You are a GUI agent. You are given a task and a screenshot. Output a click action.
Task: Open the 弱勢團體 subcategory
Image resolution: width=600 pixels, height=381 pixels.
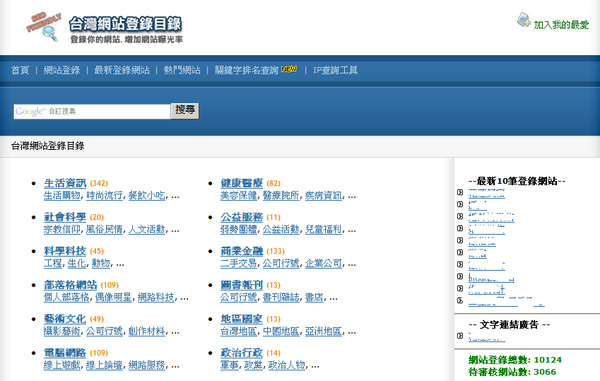(238, 230)
